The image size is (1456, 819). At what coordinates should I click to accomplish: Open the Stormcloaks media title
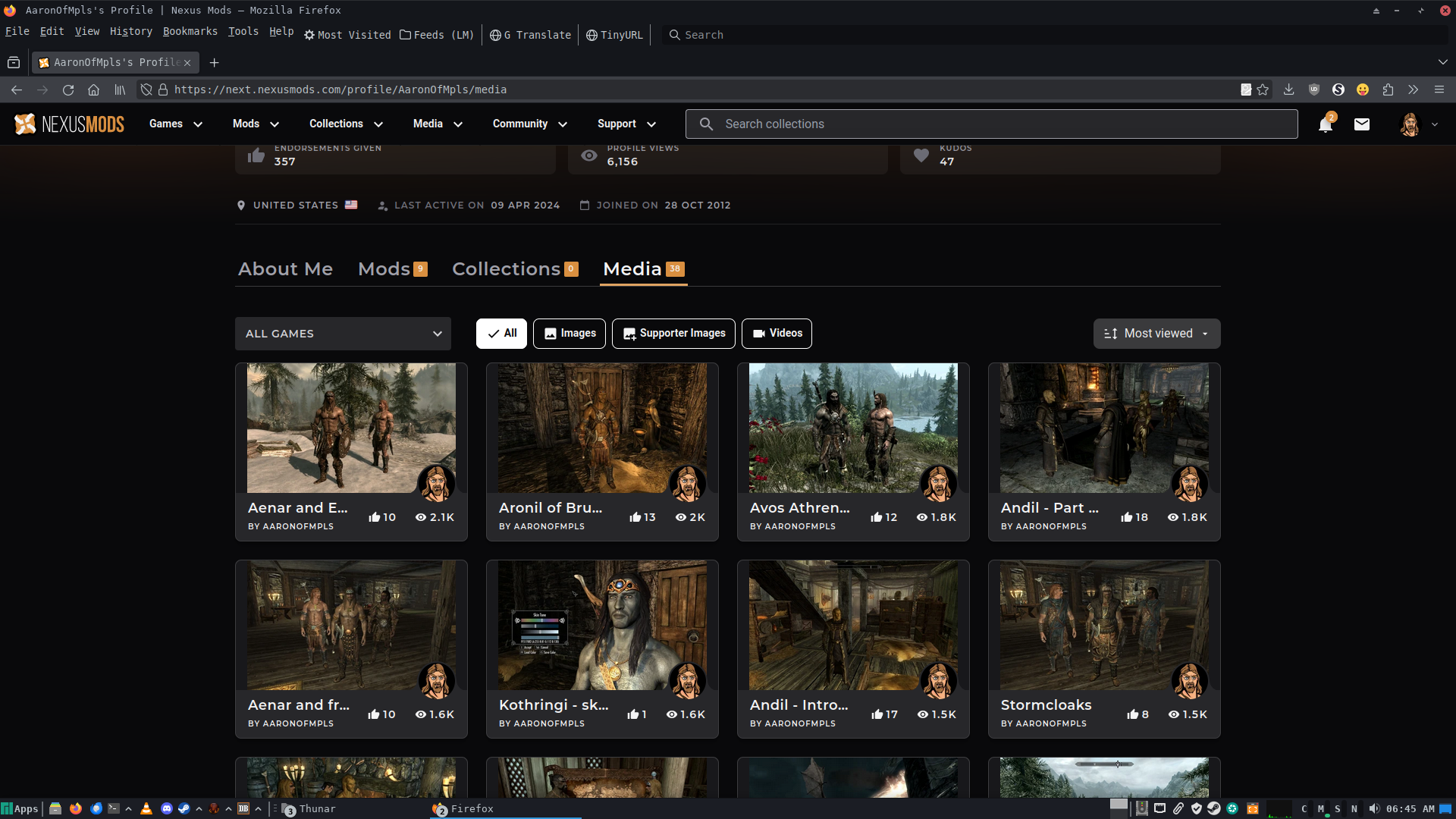click(x=1046, y=705)
